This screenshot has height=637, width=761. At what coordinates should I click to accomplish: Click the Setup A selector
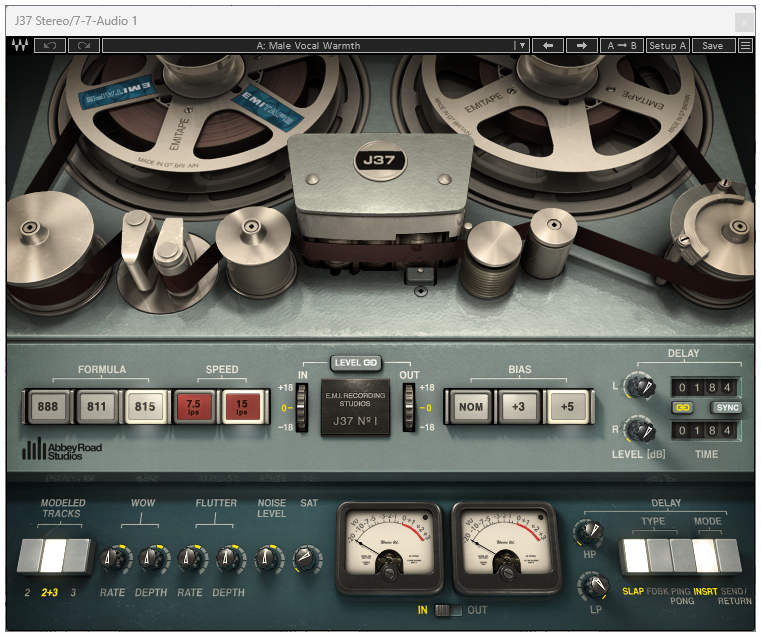click(x=667, y=46)
